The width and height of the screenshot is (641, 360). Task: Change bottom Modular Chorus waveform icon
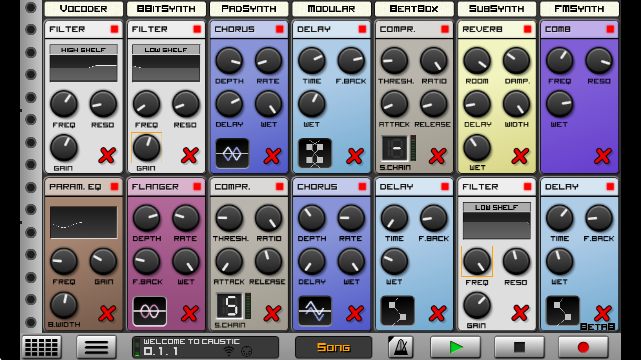pos(315,311)
